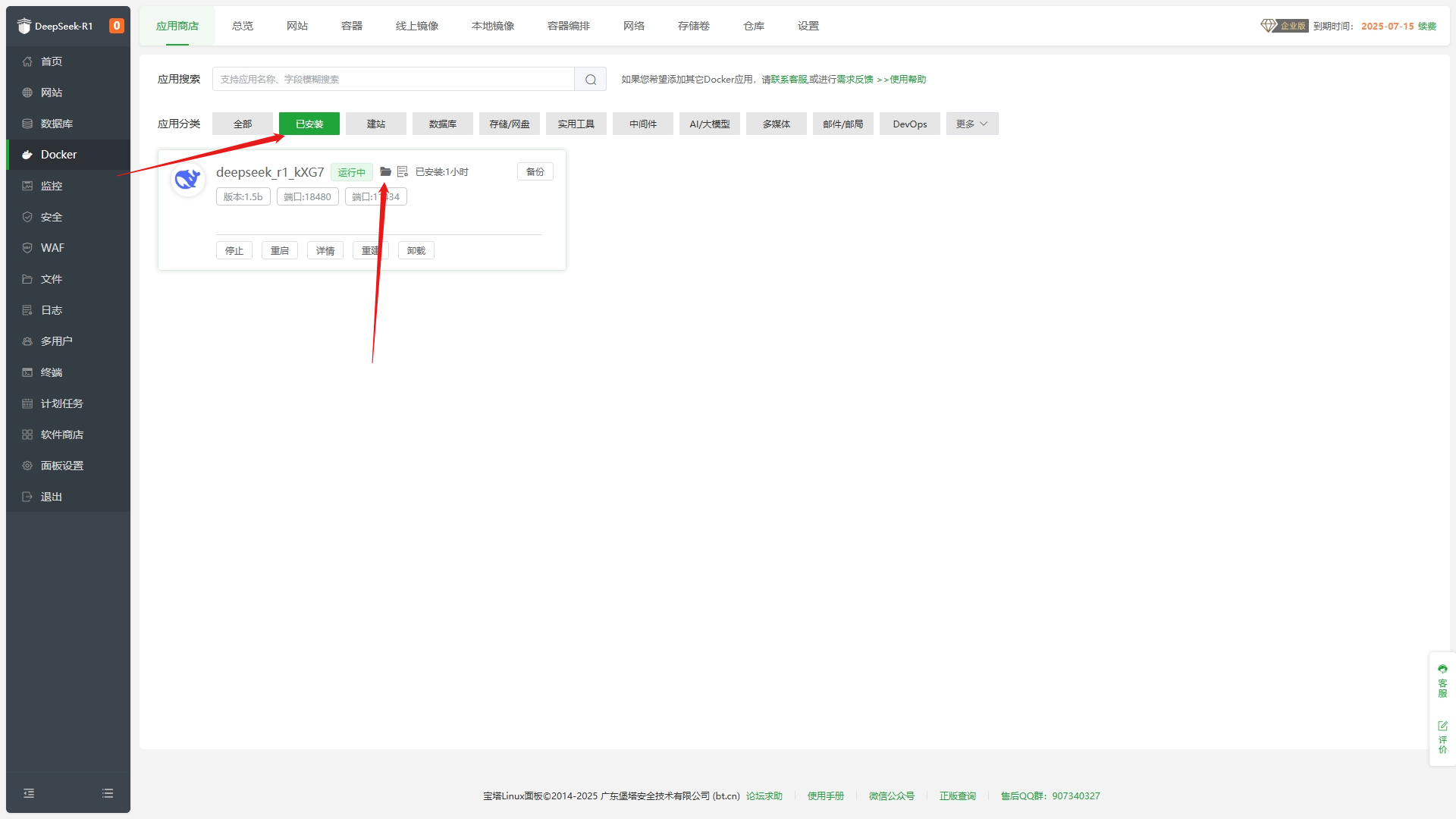This screenshot has height=819, width=1456.
Task: Click the search magnifier icon button
Action: coord(591,80)
